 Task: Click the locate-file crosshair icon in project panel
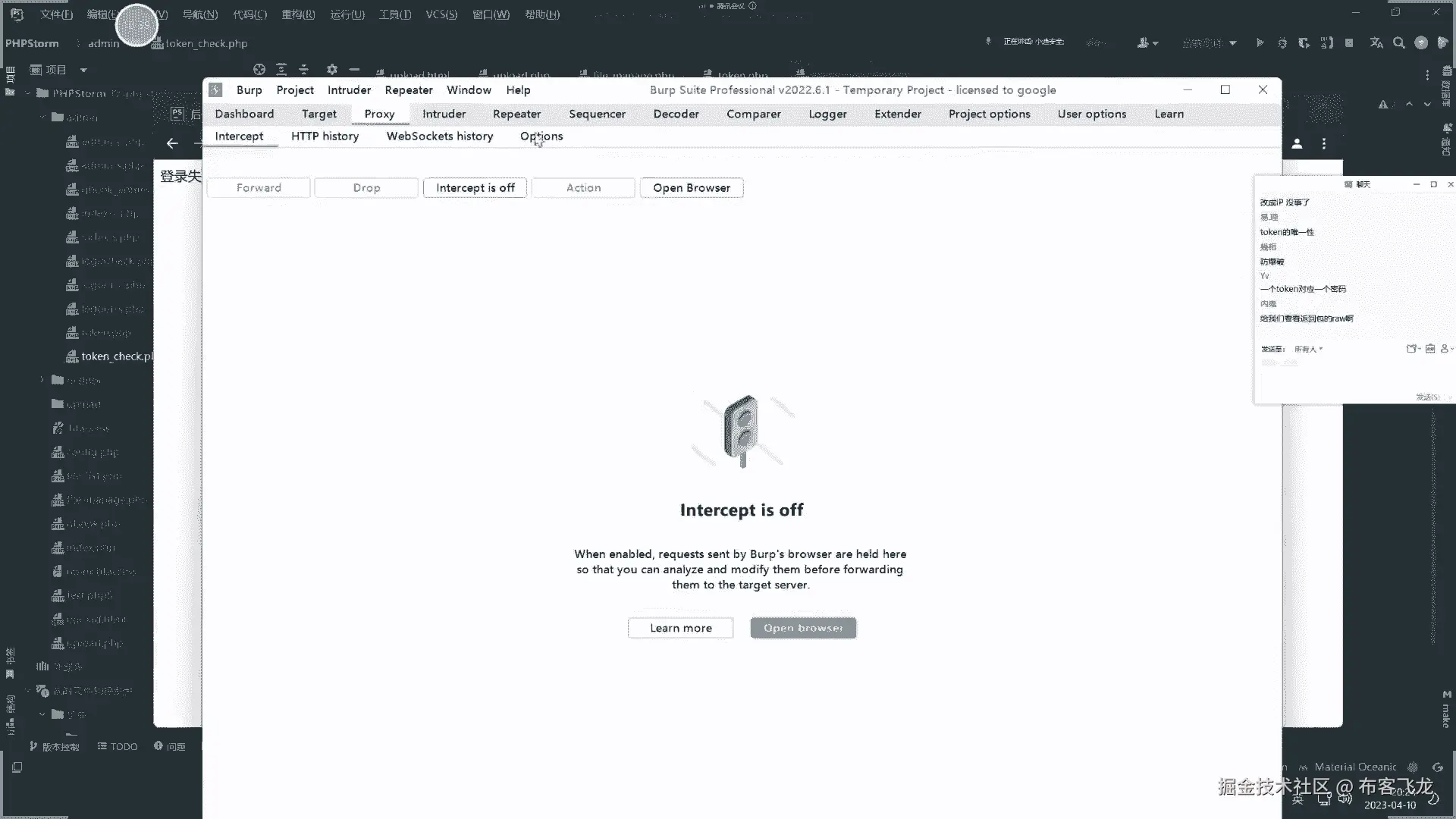pos(259,69)
